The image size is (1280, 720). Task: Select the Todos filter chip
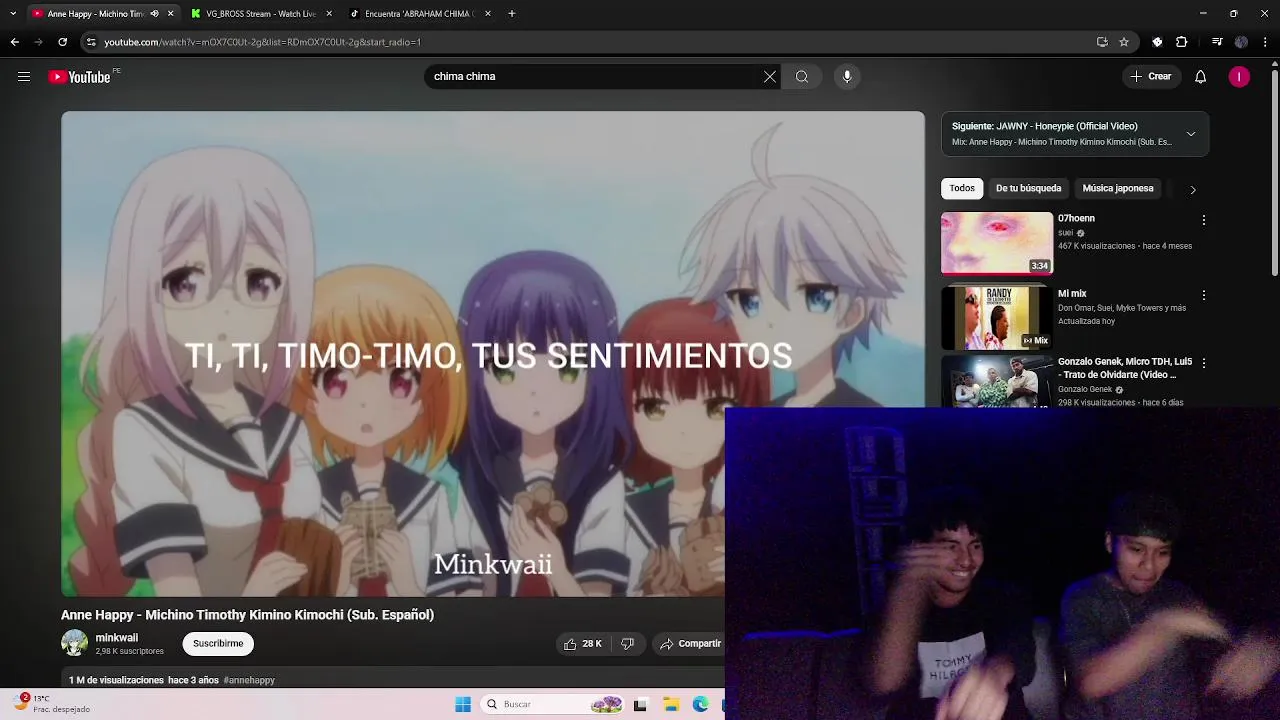coord(962,188)
